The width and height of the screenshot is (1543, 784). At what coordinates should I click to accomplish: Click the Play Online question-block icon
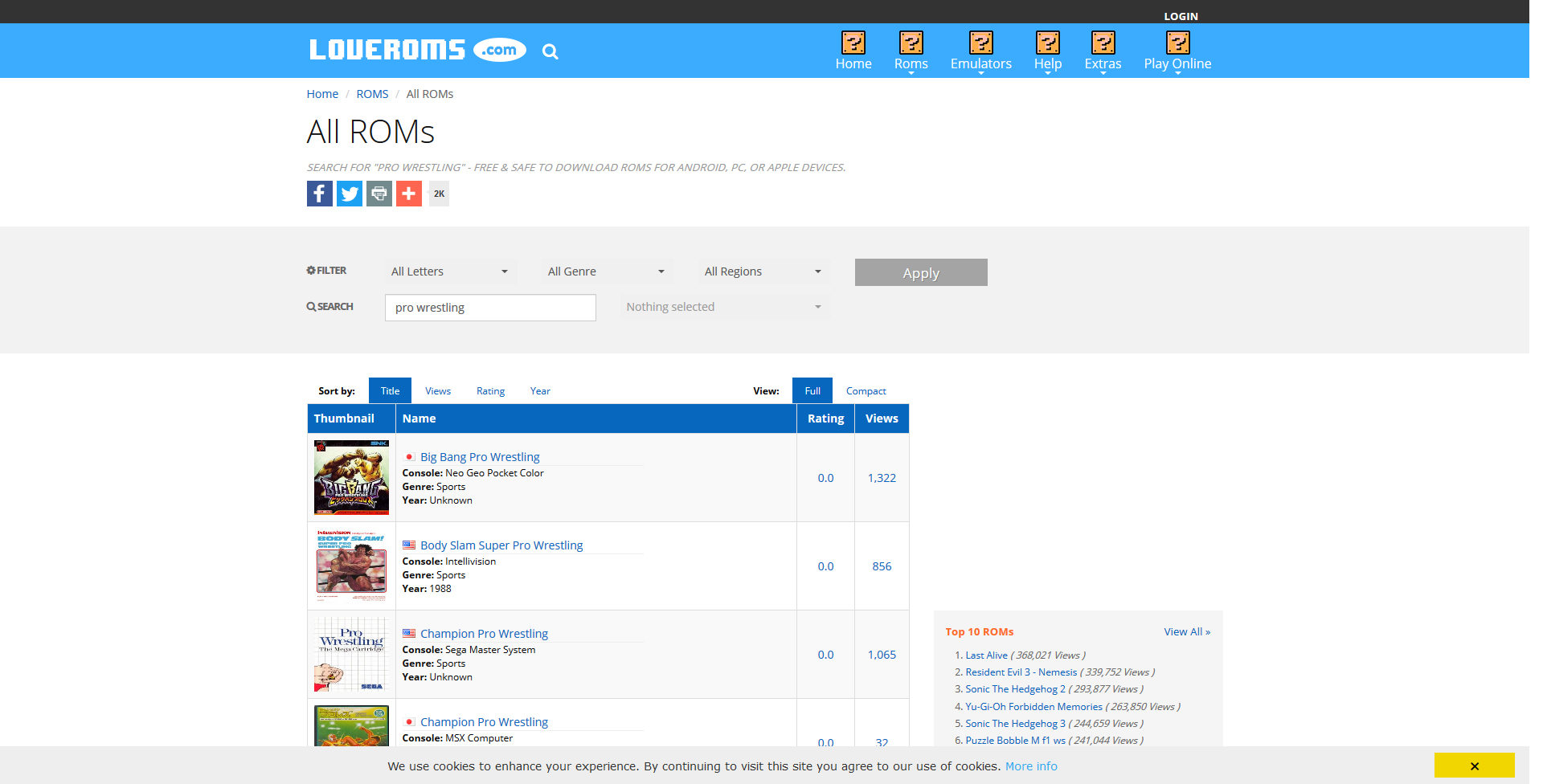coord(1178,42)
